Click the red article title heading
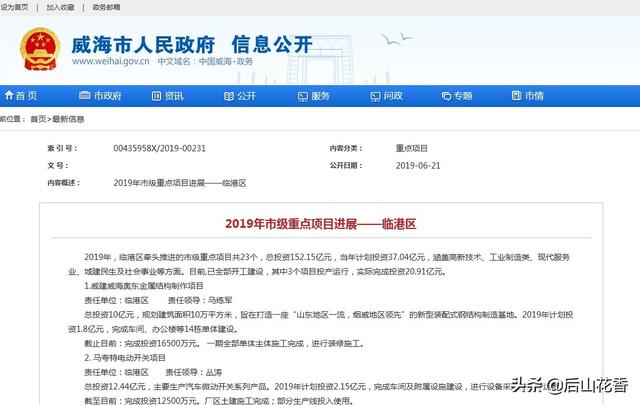The height and width of the screenshot is (405, 640). point(320,224)
